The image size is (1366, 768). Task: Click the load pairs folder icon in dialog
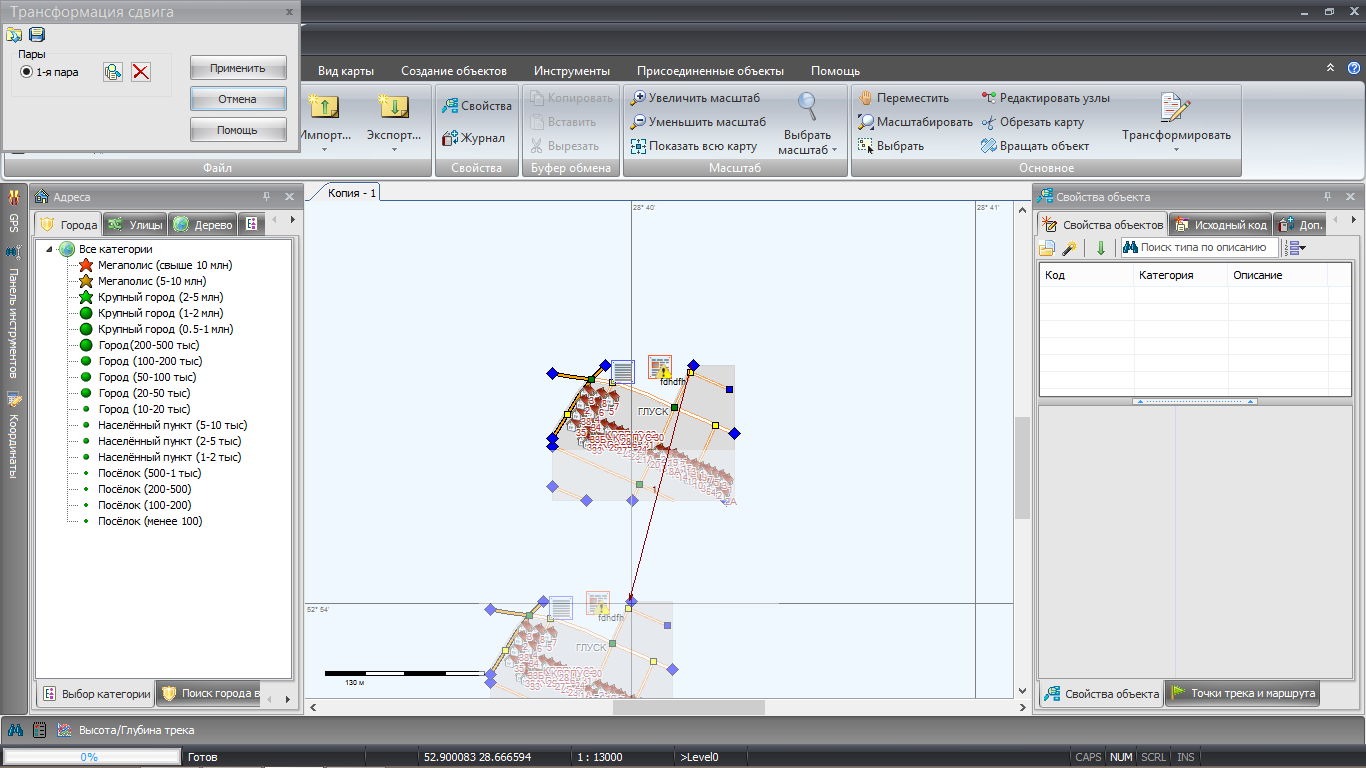pyautogui.click(x=15, y=35)
